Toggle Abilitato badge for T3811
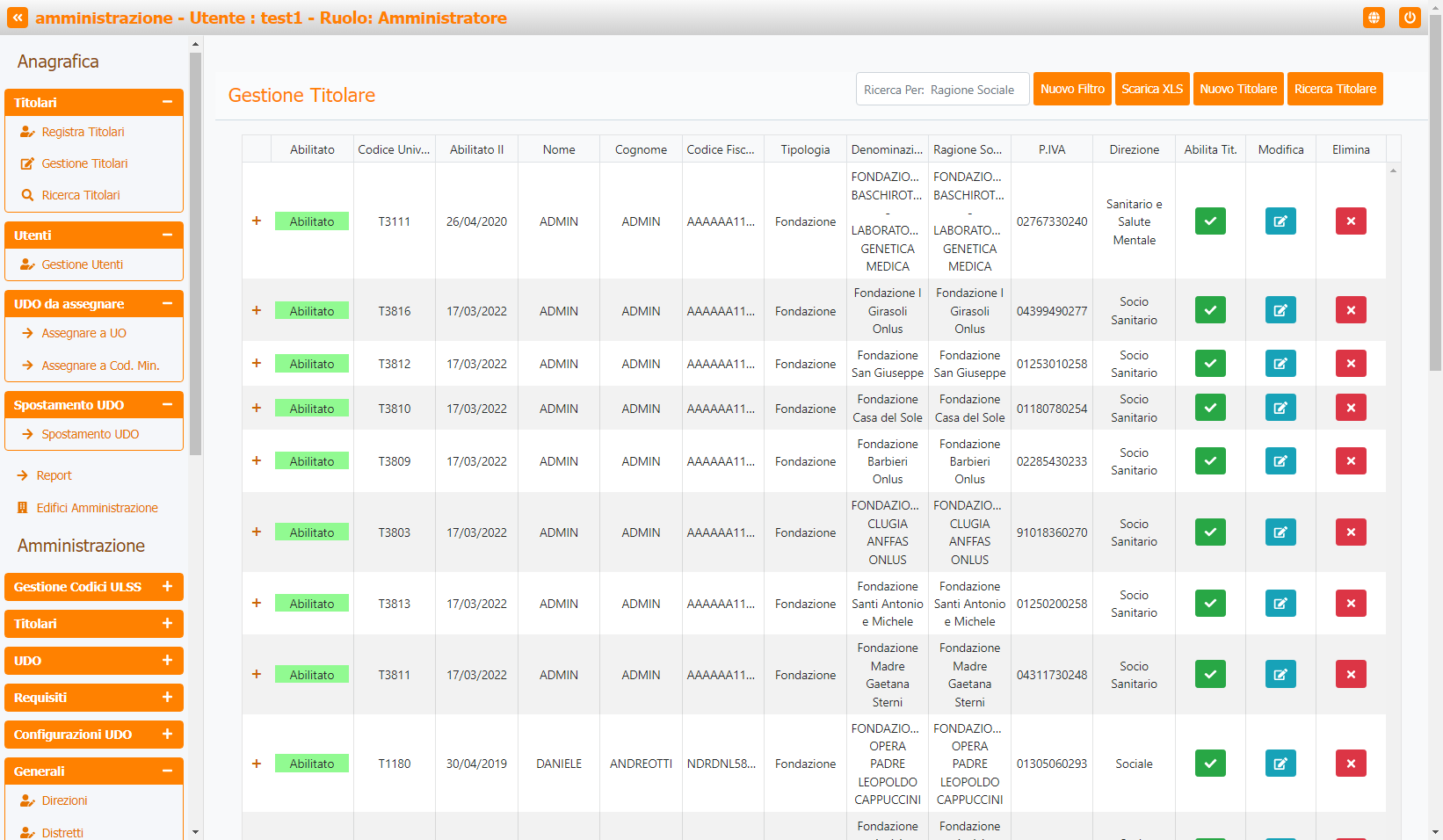Viewport: 1443px width, 840px height. point(312,675)
